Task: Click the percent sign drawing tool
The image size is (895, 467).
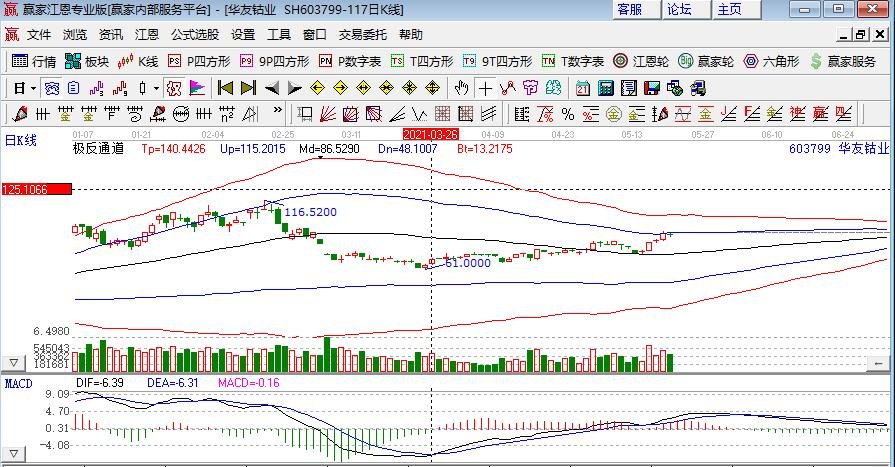Action: tap(568, 114)
